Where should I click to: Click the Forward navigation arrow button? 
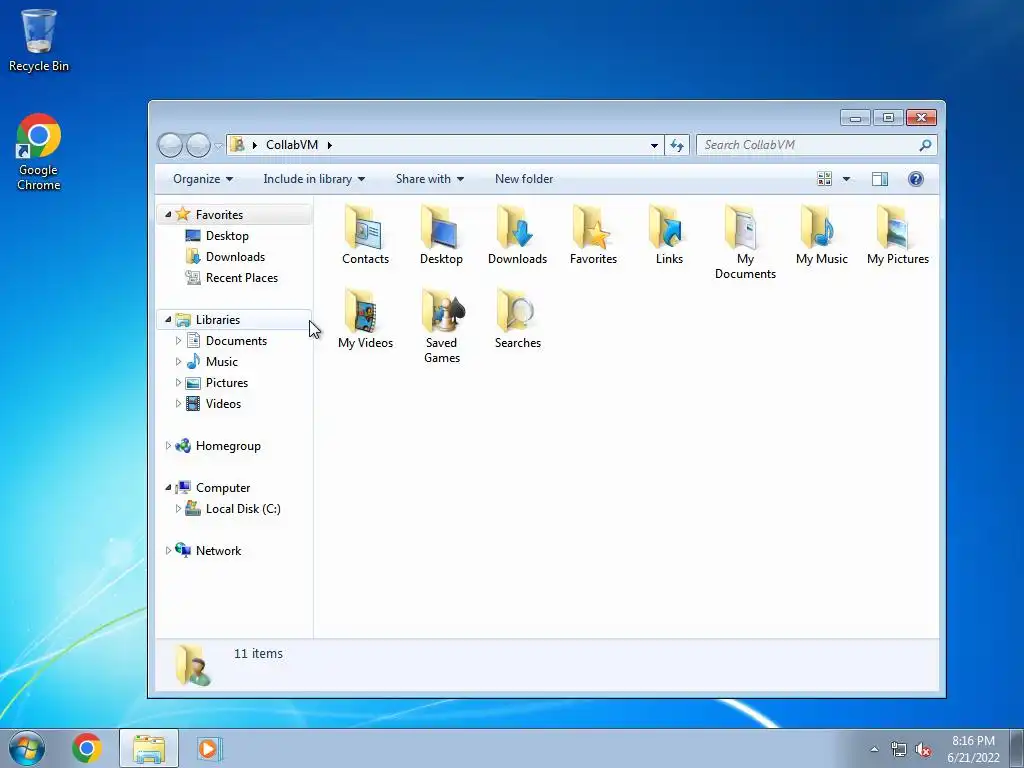click(198, 145)
